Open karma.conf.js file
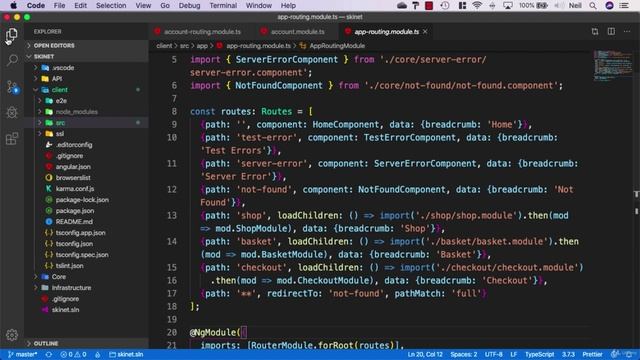Viewport: 640px width, 360px height. pyautogui.click(x=75, y=189)
